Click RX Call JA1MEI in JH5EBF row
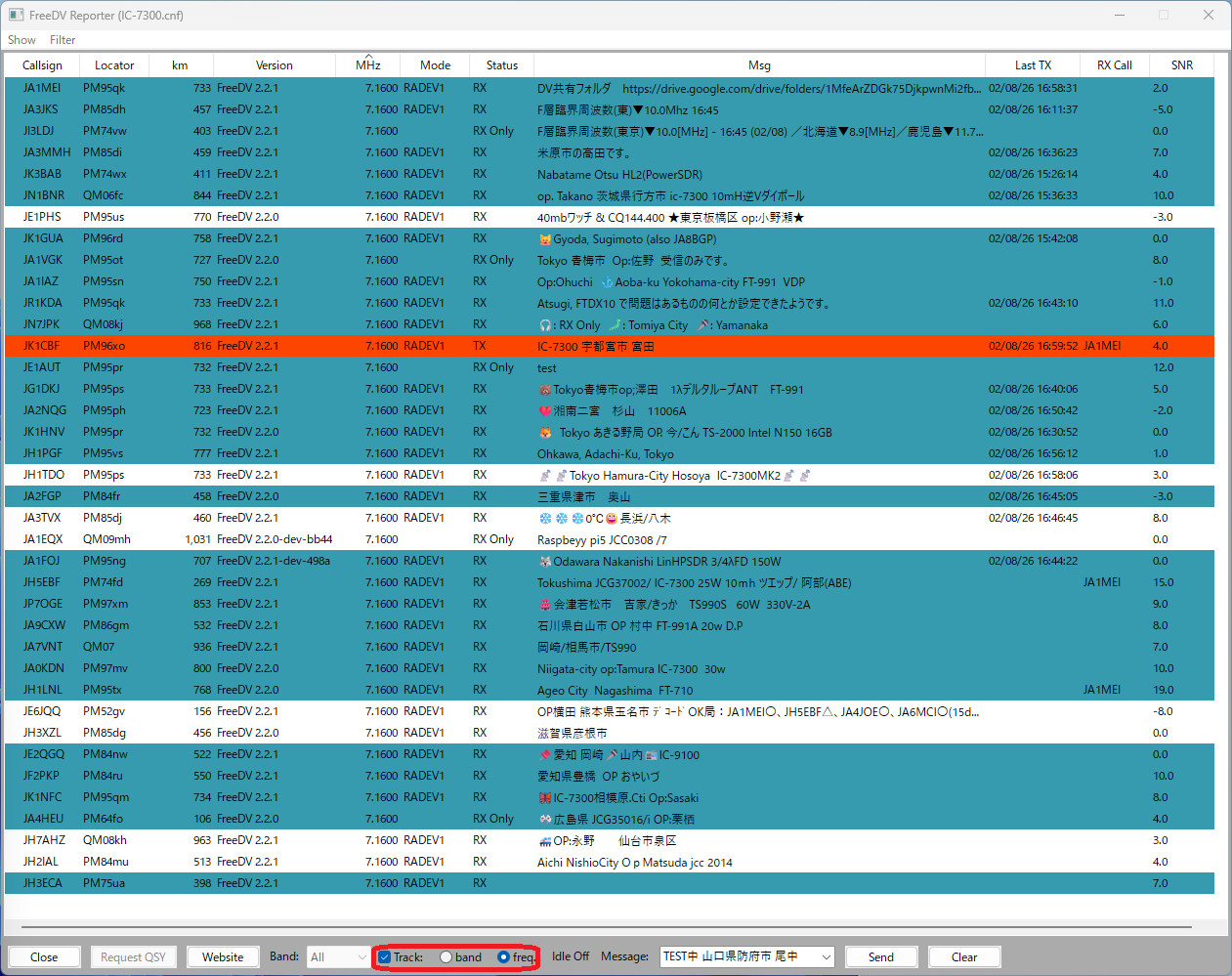The width and height of the screenshot is (1232, 976). point(1102,582)
